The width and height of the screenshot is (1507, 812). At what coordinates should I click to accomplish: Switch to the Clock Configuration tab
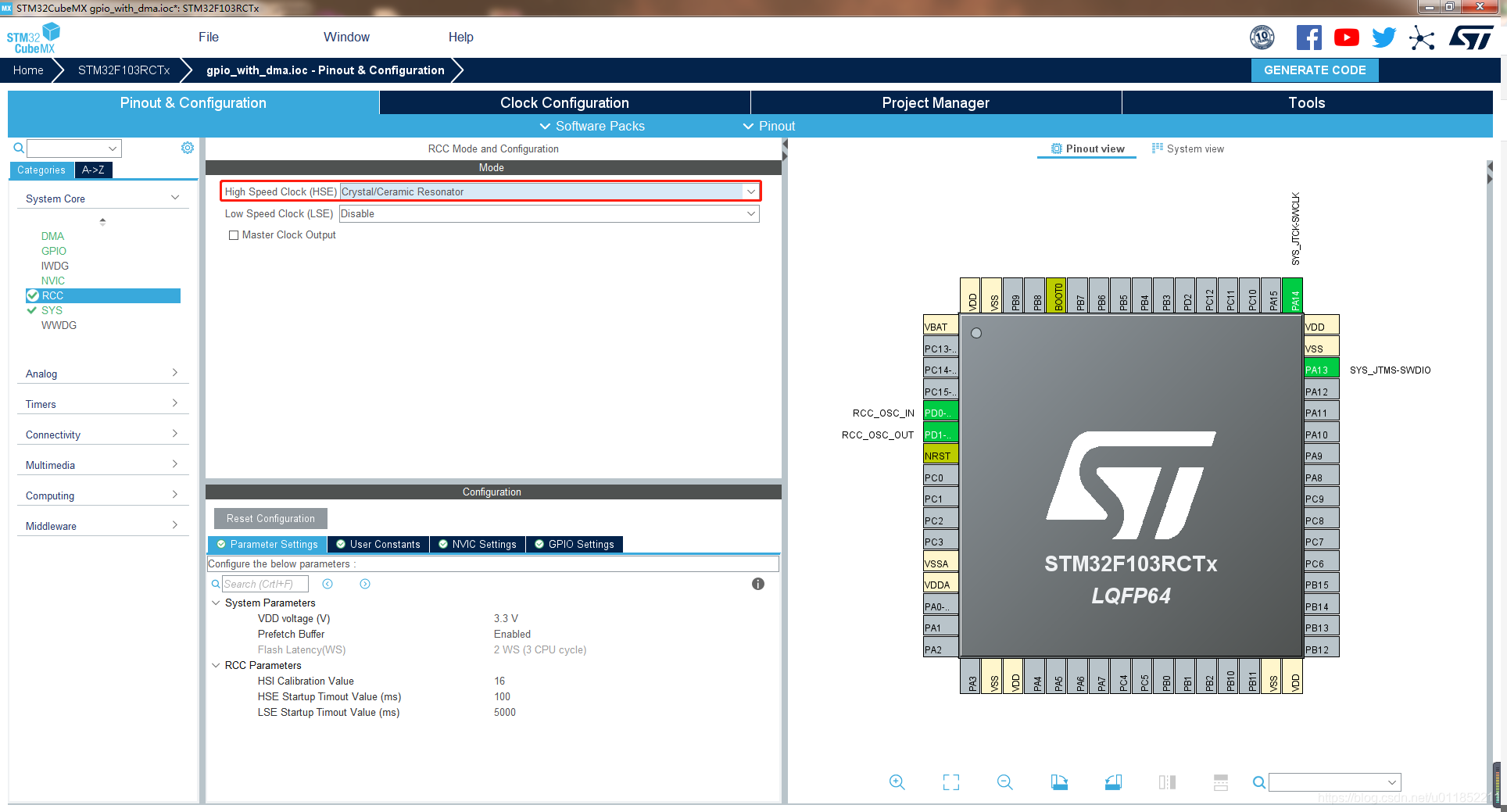pos(564,102)
